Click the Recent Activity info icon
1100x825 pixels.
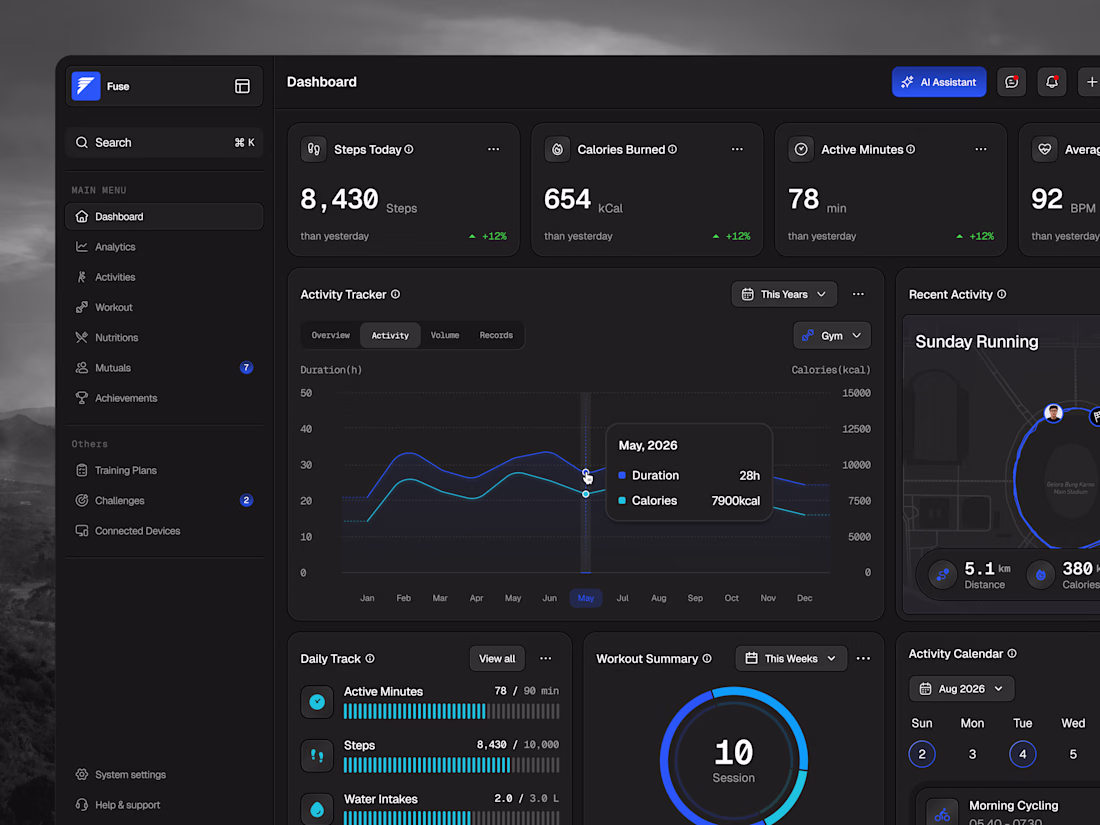[1002, 295]
